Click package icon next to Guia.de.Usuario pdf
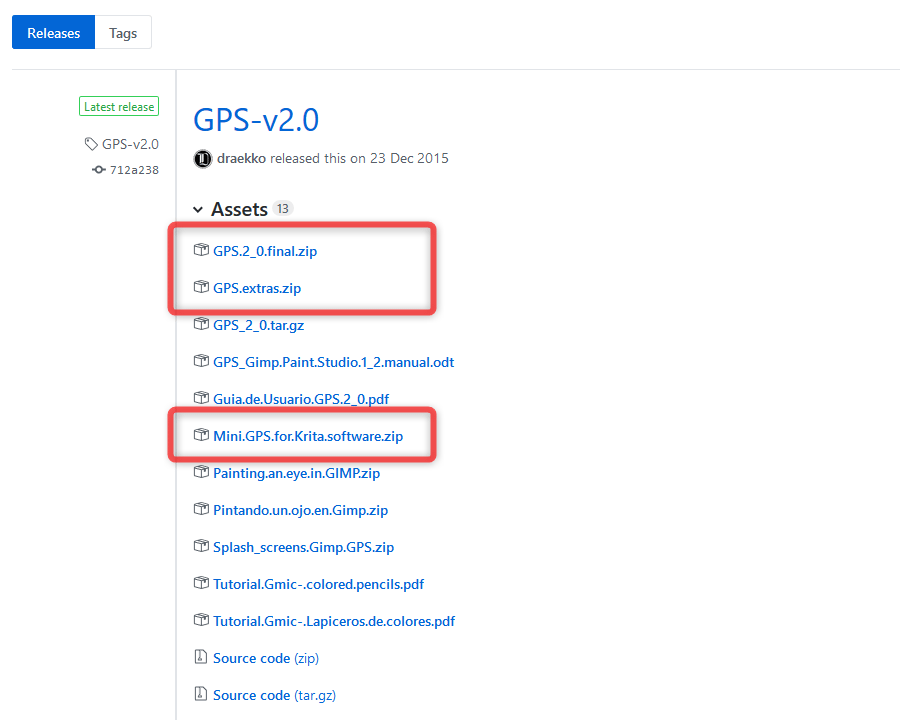 [201, 397]
